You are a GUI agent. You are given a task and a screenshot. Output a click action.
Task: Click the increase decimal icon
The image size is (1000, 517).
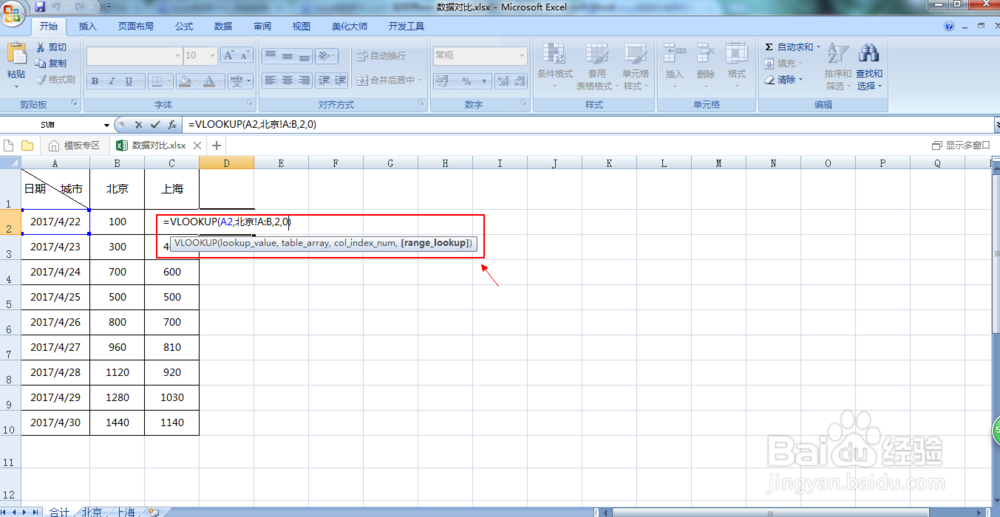(504, 81)
